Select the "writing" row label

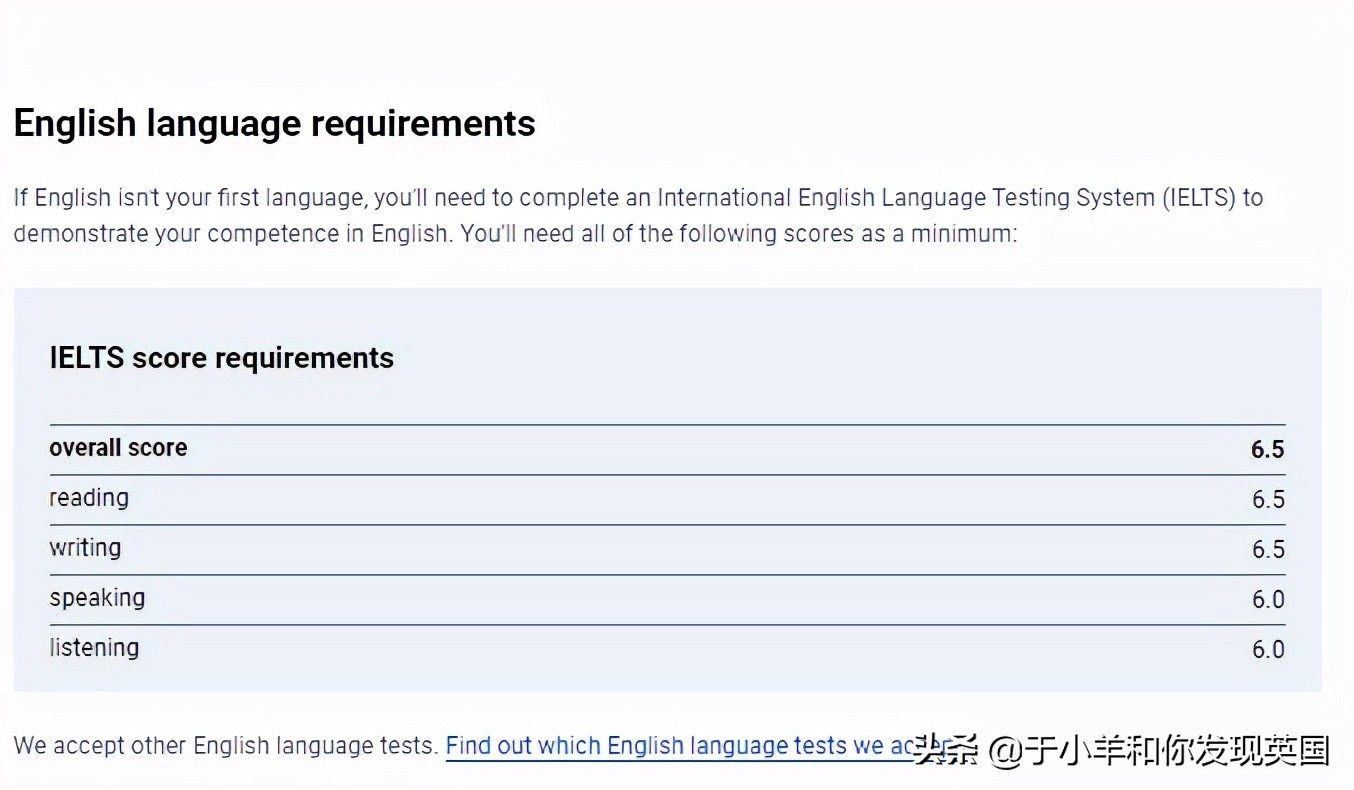click(85, 548)
